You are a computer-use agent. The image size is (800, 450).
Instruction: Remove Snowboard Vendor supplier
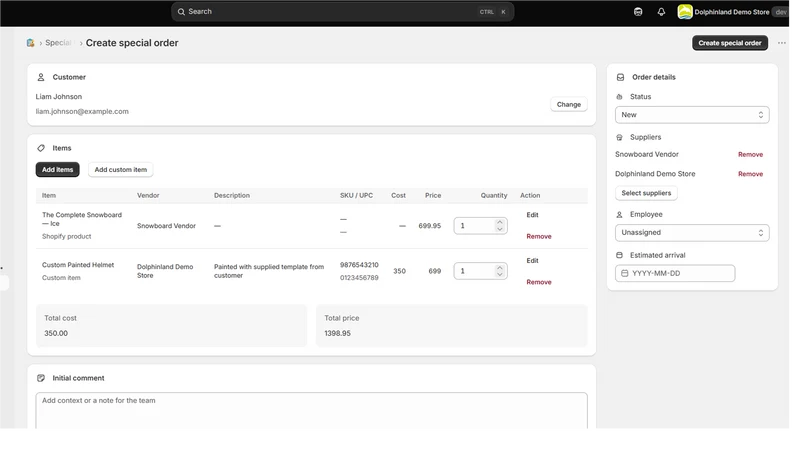(x=750, y=155)
